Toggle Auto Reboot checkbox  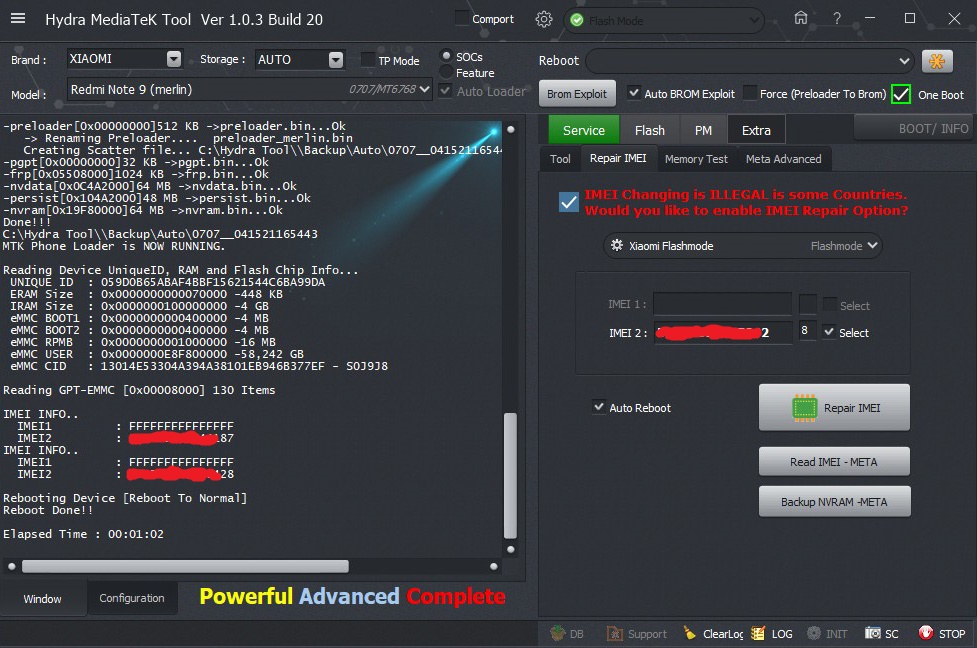coord(599,407)
